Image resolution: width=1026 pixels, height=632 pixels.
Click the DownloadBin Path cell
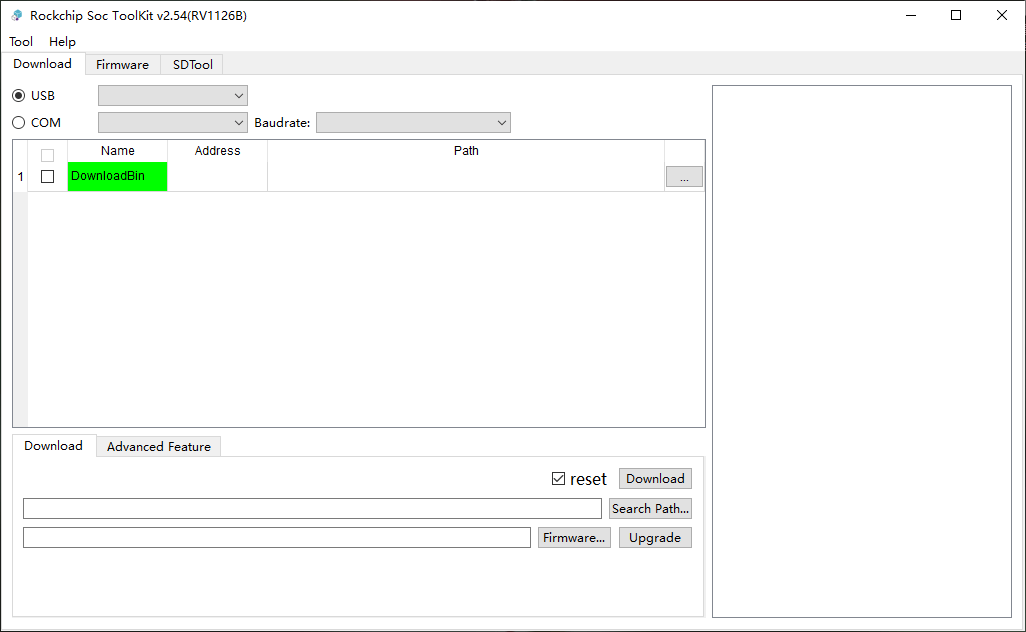coord(466,177)
